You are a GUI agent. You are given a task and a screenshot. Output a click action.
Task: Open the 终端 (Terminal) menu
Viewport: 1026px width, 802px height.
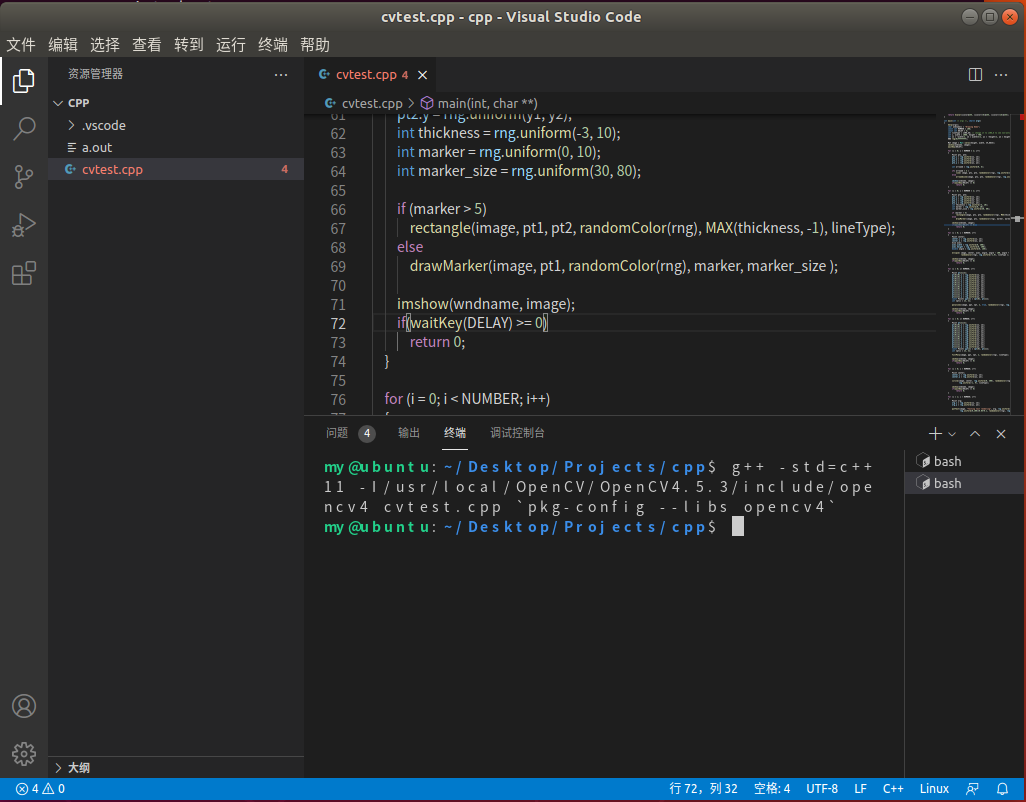pyautogui.click(x=273, y=44)
